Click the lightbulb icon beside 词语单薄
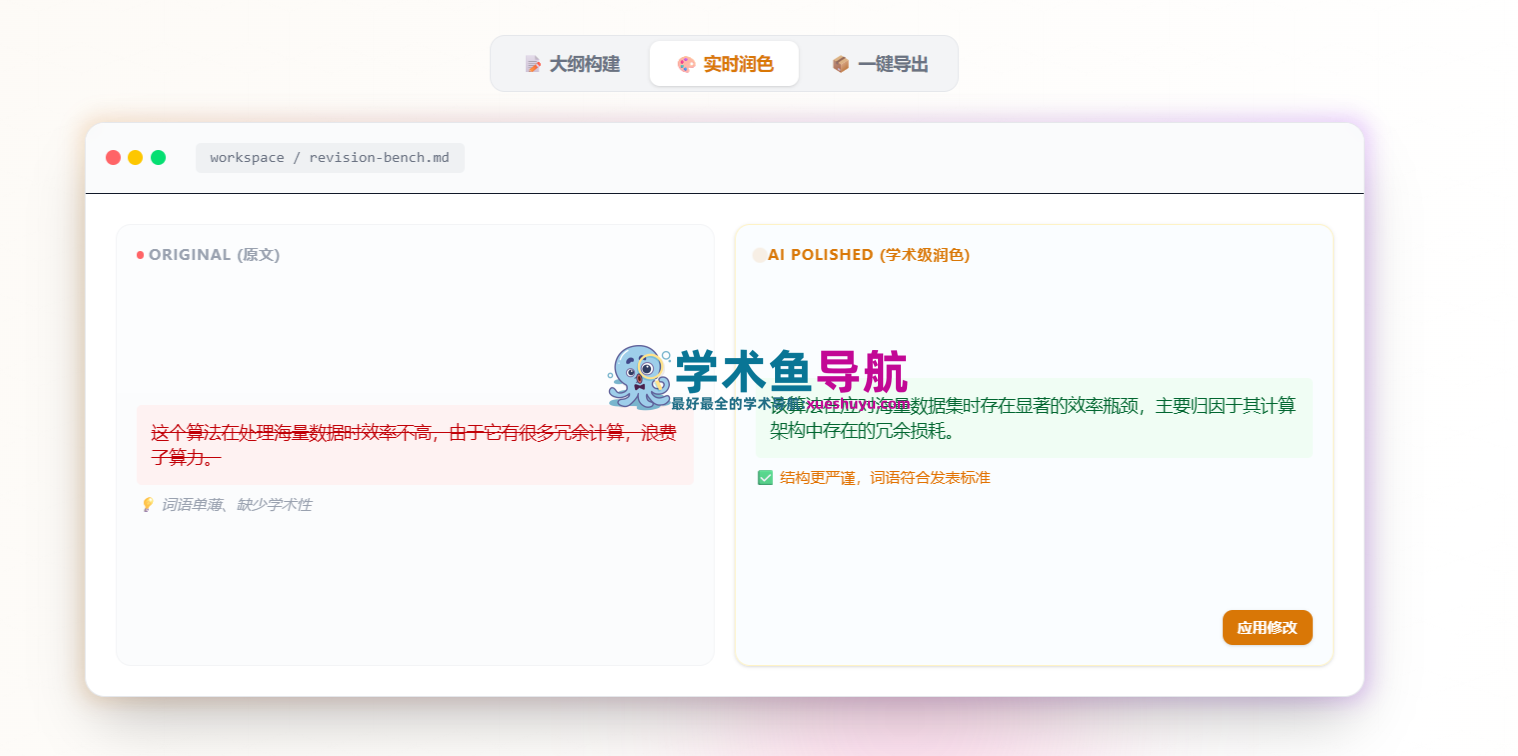This screenshot has width=1518, height=756. point(147,505)
